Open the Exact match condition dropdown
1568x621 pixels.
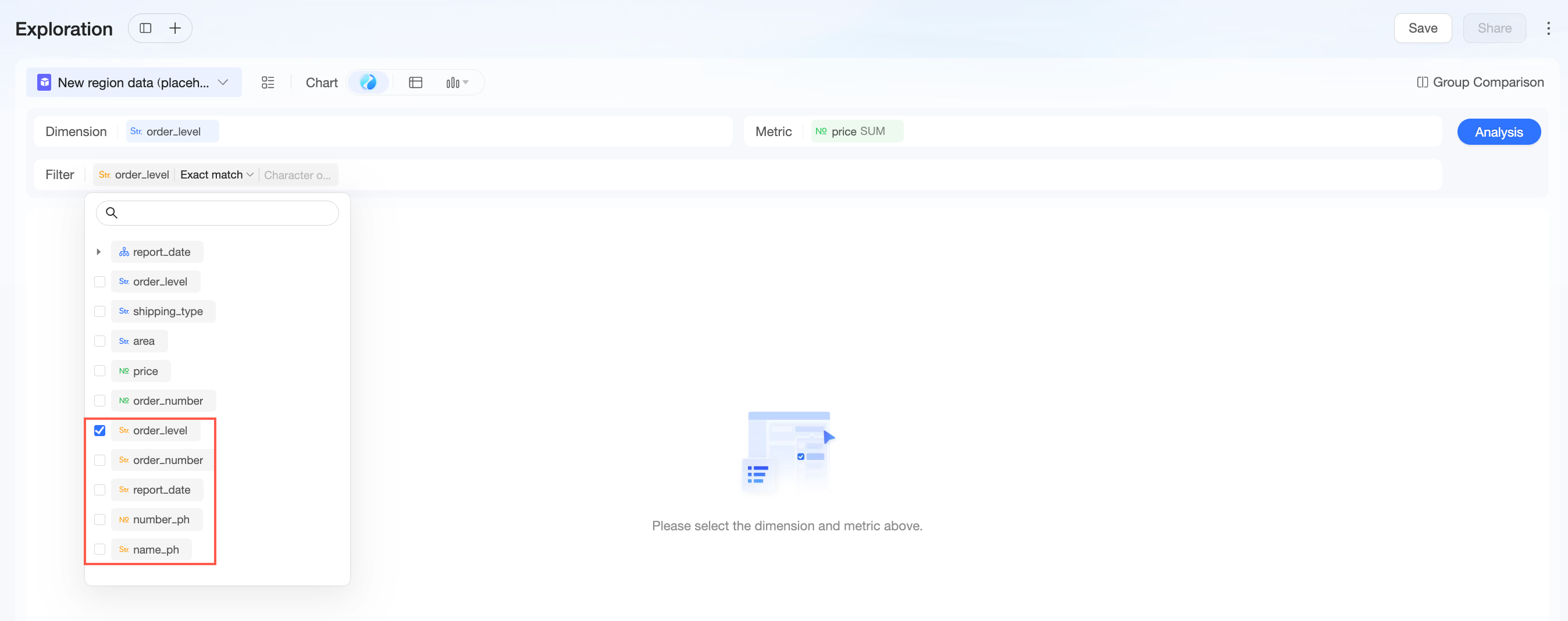(x=217, y=175)
